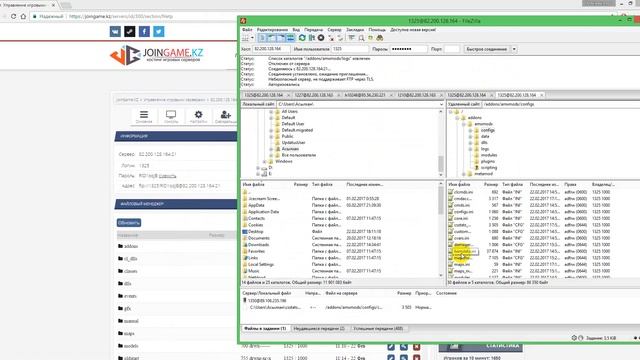Click the green Refresh file lists icon
This screenshot has width=640, height=360.
302,38
